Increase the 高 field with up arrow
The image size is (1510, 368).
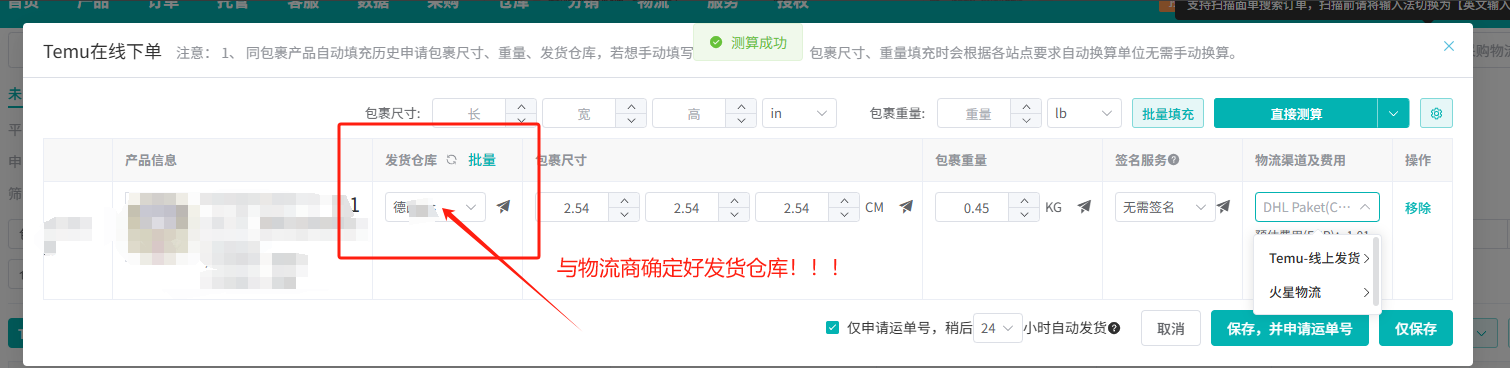(741, 107)
